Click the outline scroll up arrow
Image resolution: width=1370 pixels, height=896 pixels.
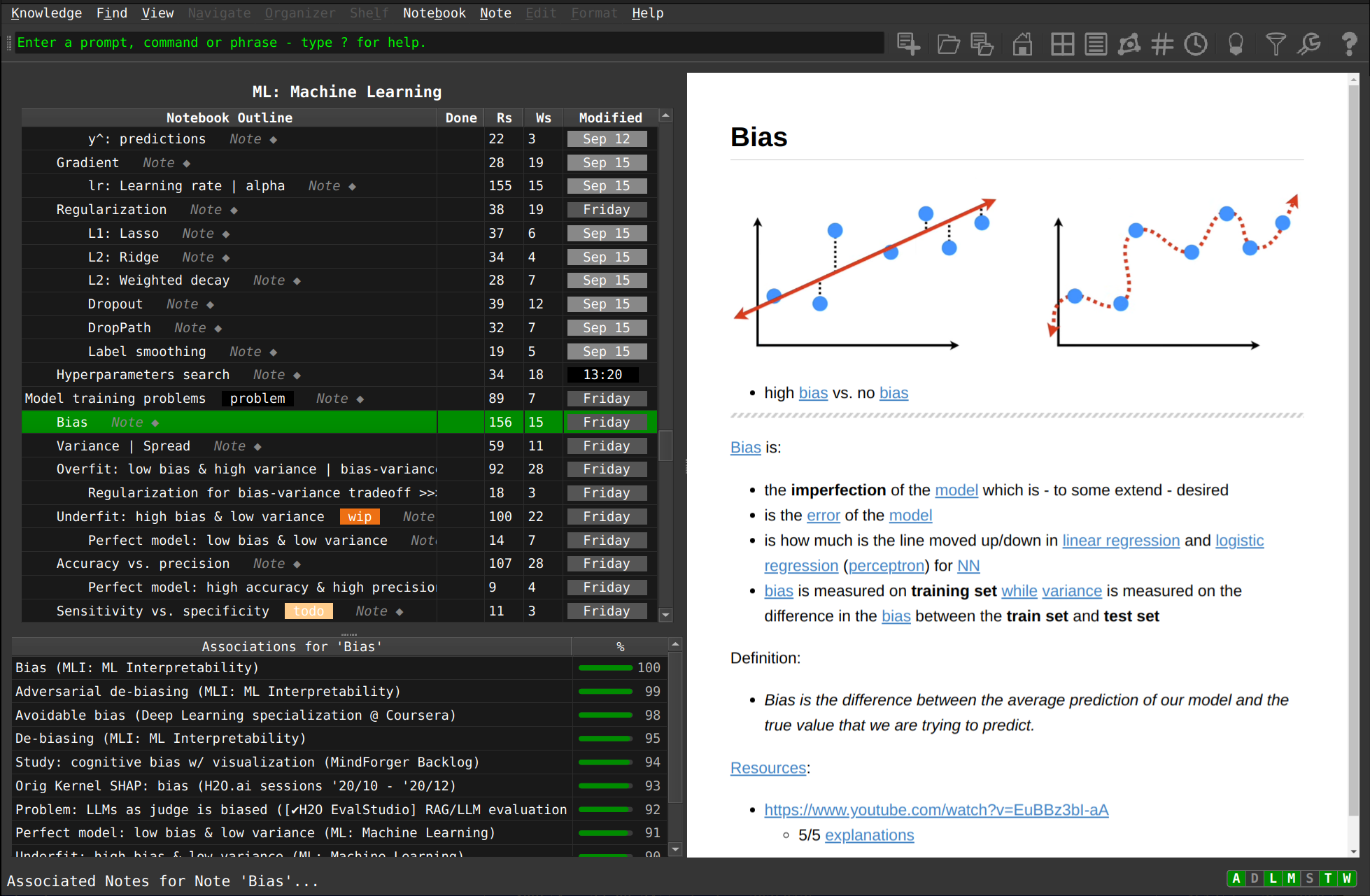pos(666,115)
